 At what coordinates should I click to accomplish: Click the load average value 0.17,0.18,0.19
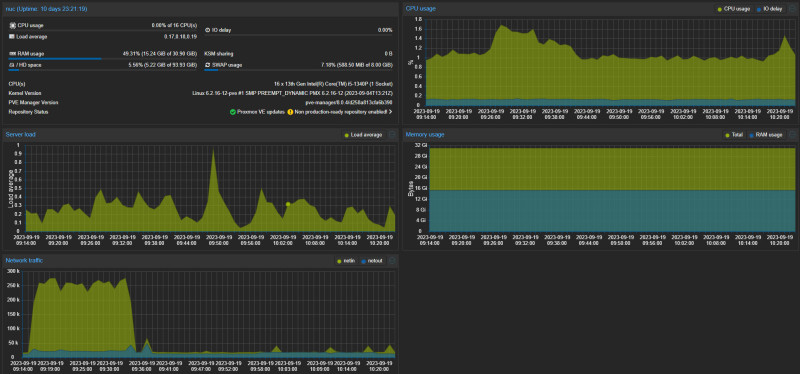tap(180, 36)
